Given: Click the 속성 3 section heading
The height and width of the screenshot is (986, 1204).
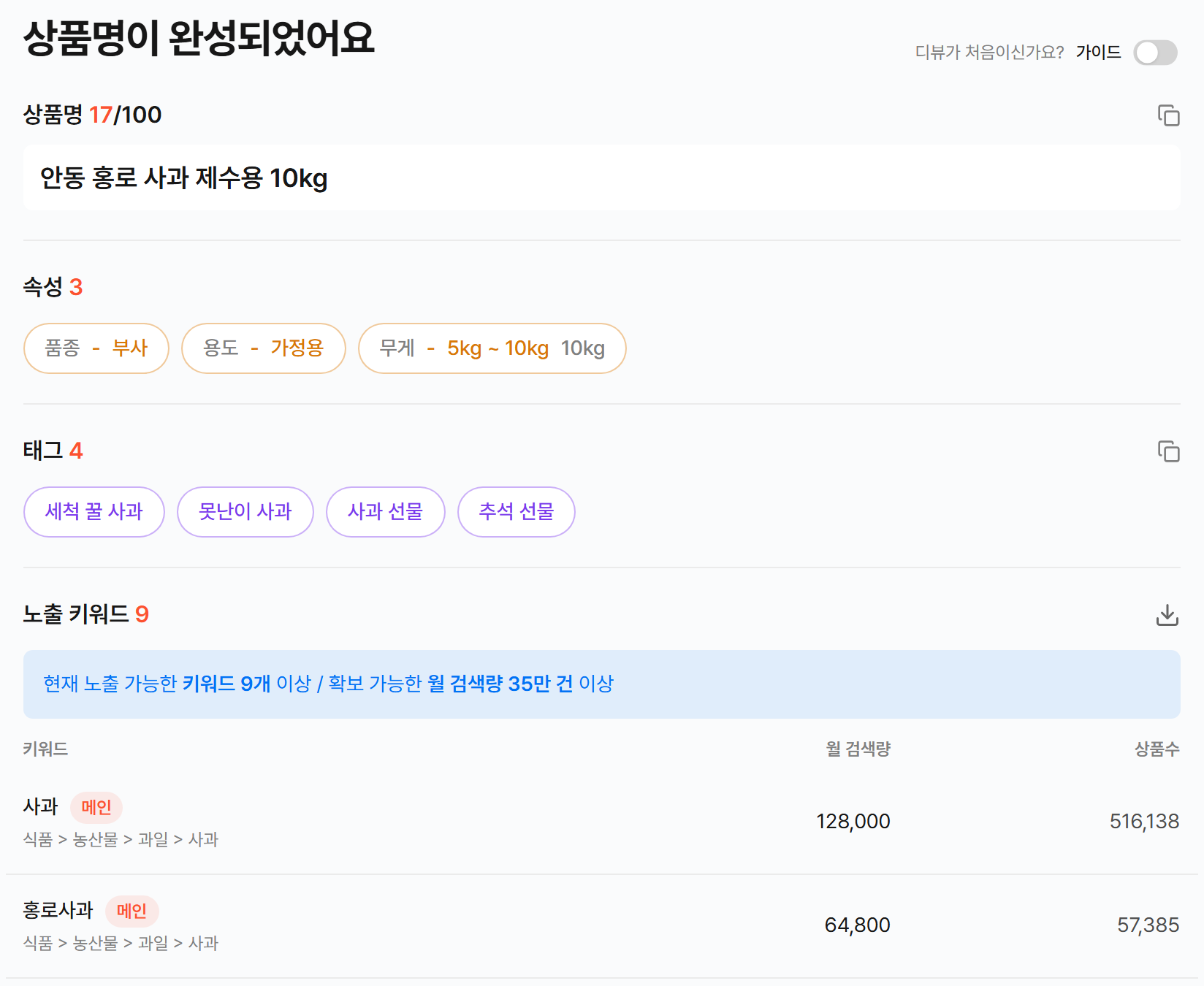Looking at the screenshot, I should coord(53,287).
